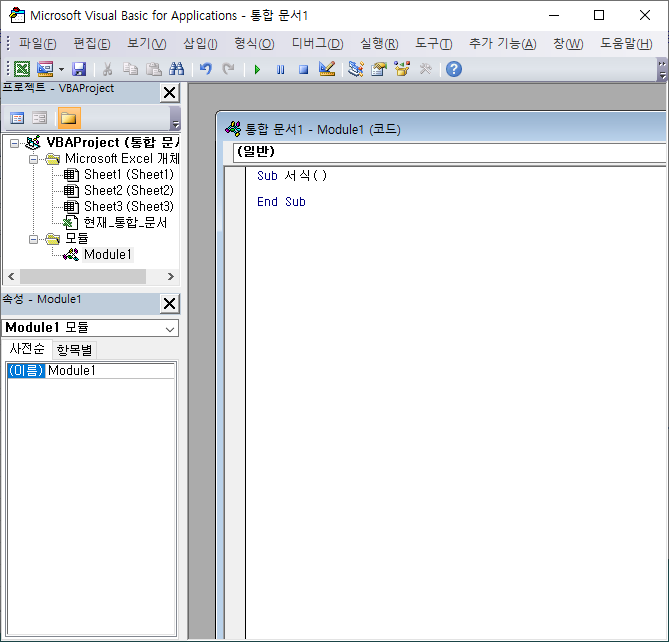Screen dimensions: 669x642
Task: Toggle Folders view in project pane
Action: point(69,118)
